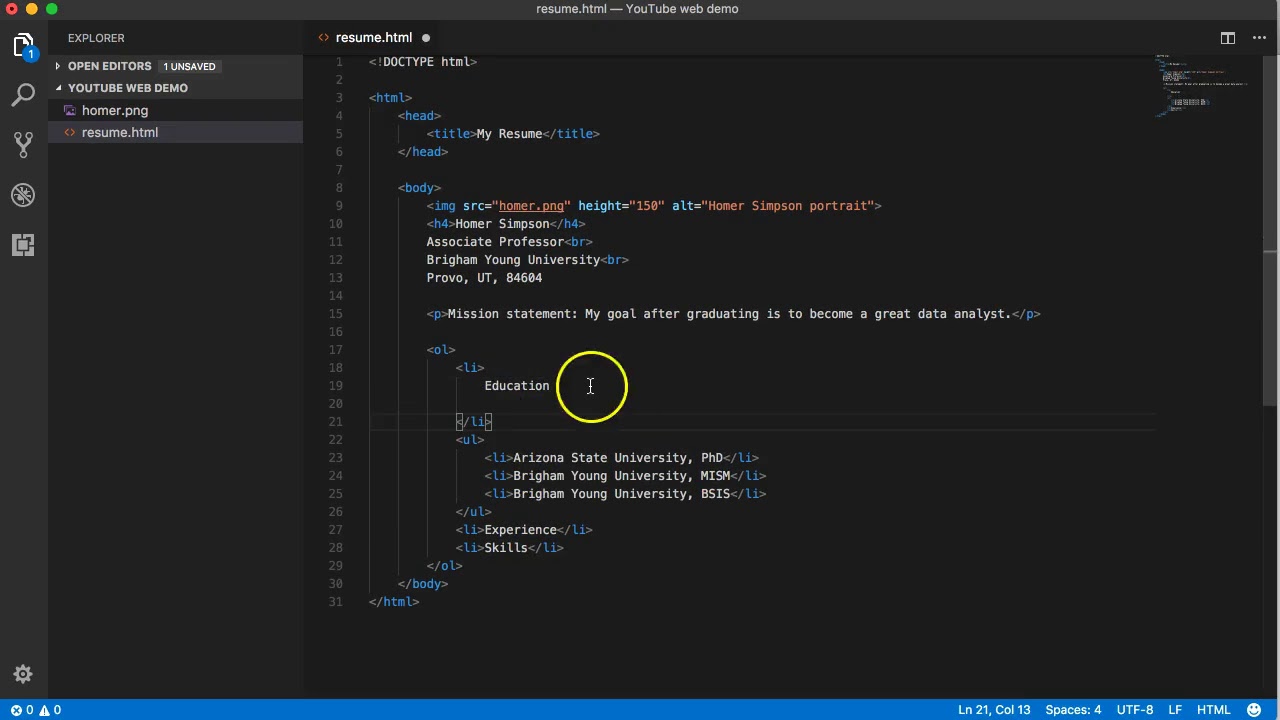Open the Search view icon
Image resolution: width=1280 pixels, height=720 pixels.
click(x=24, y=96)
